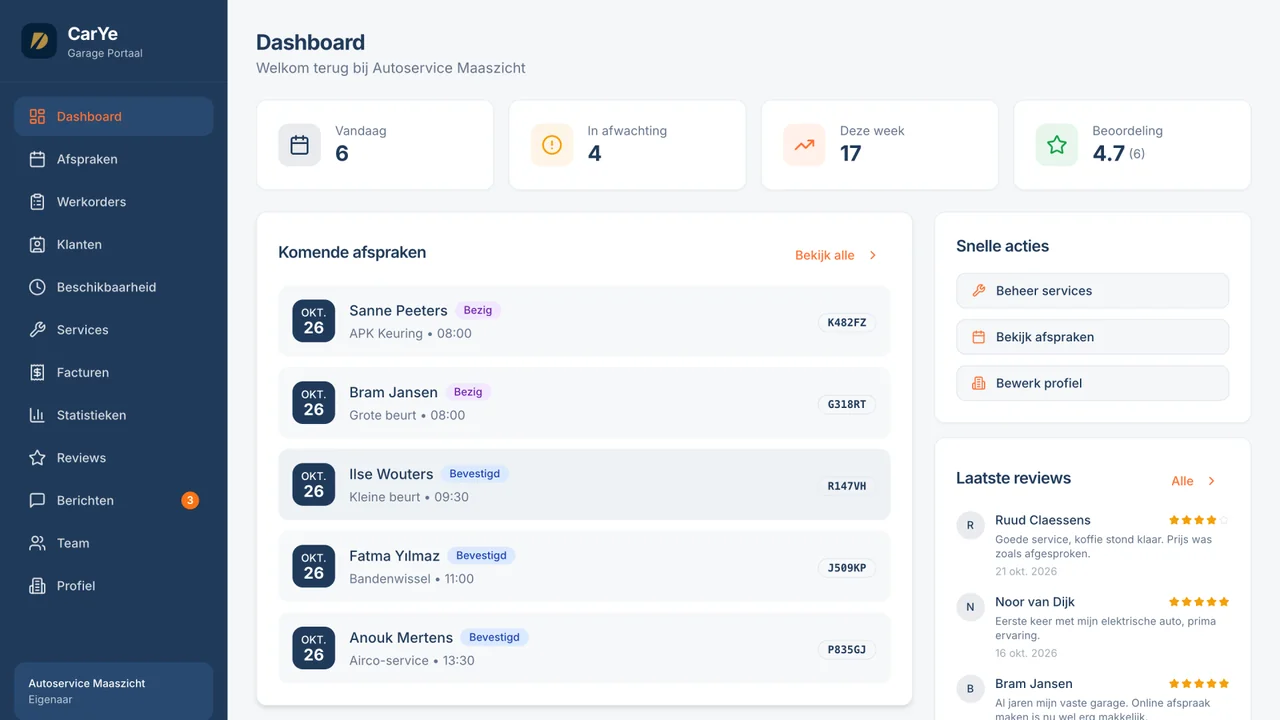Click the Berichten chat bubble icon

click(37, 500)
